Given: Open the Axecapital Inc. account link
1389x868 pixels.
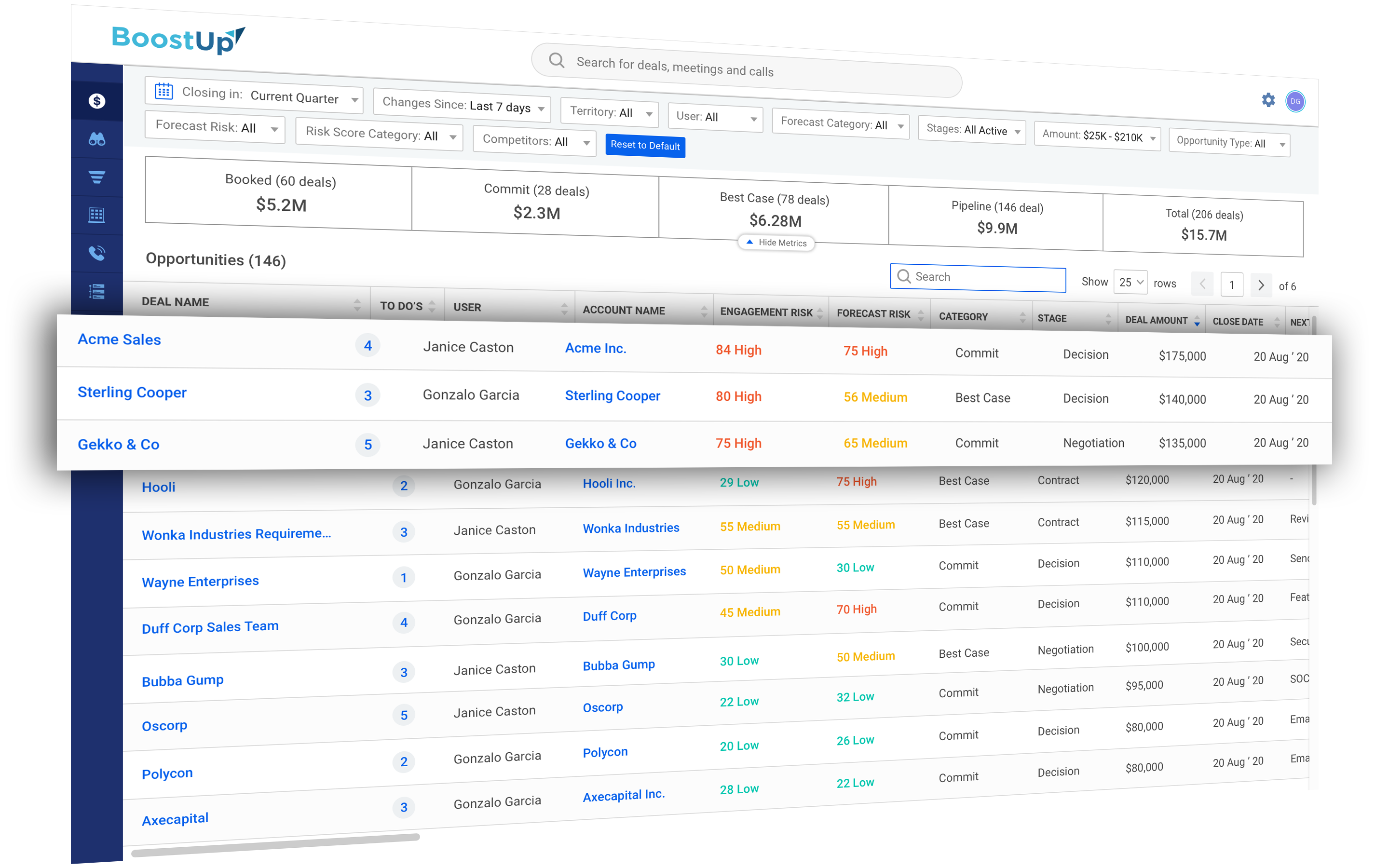Looking at the screenshot, I should (x=624, y=796).
